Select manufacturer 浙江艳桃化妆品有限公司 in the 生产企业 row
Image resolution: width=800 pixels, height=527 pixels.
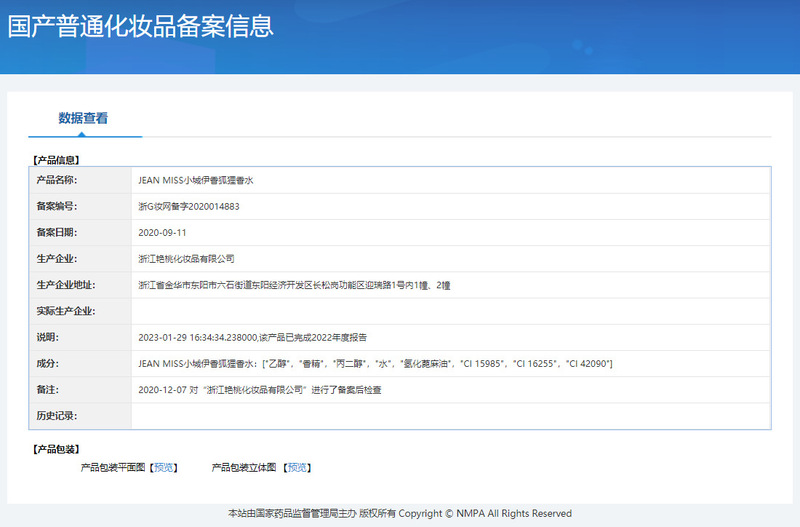[186, 258]
